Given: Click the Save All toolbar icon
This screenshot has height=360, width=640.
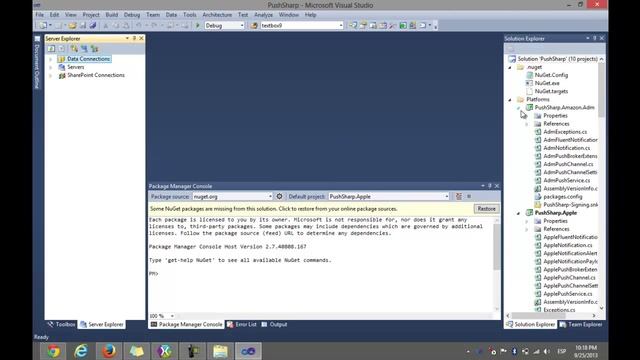Looking at the screenshot, I should [93, 25].
